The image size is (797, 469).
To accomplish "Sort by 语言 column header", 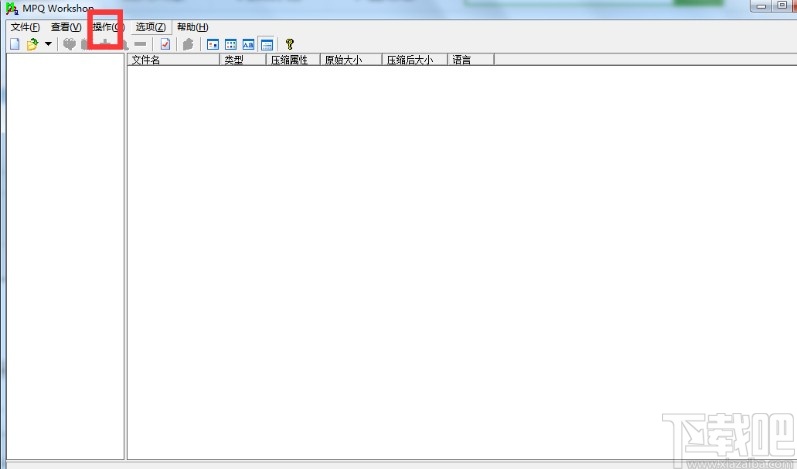I will point(471,60).
